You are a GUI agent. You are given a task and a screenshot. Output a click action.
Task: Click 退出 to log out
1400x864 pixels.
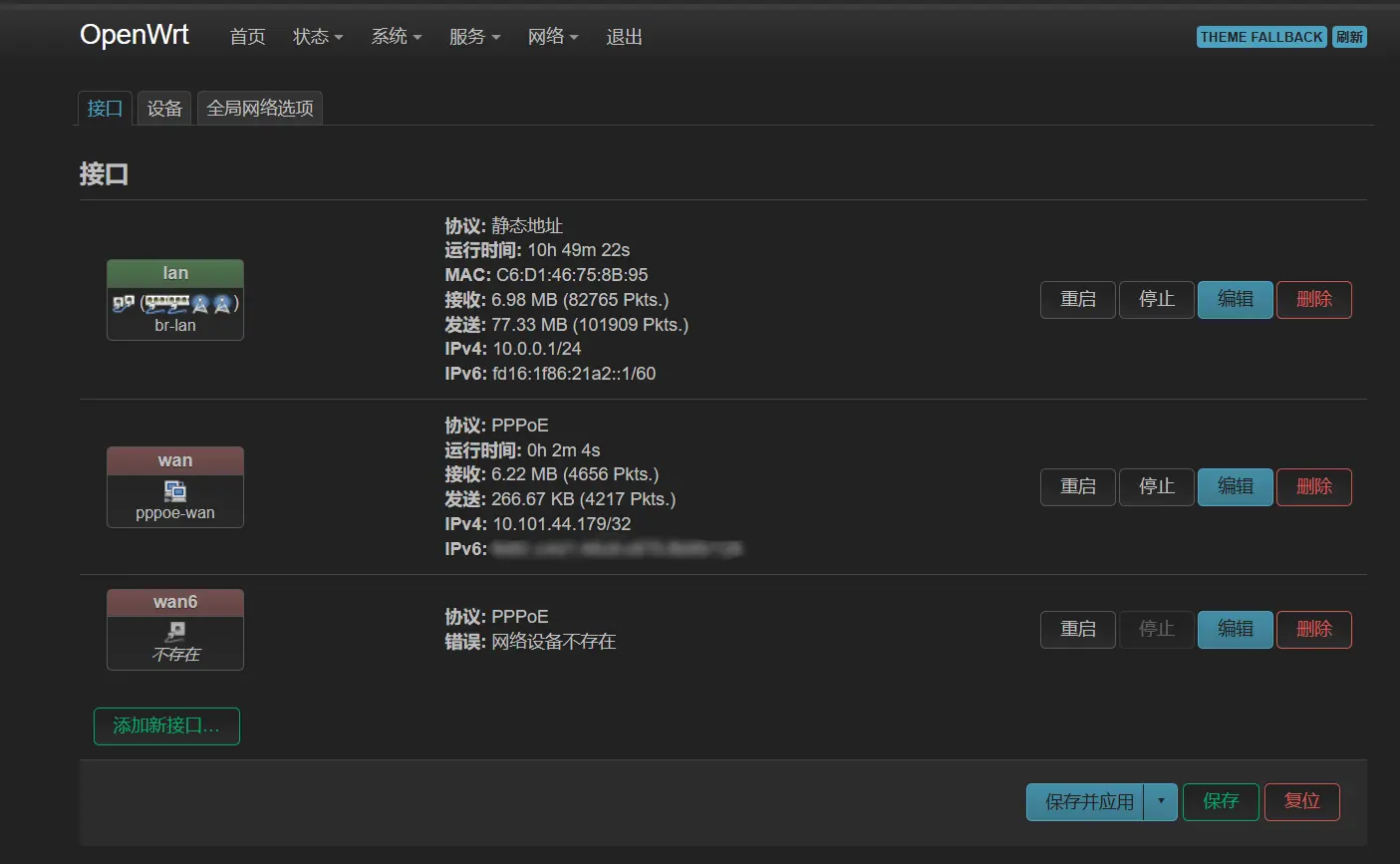(624, 37)
